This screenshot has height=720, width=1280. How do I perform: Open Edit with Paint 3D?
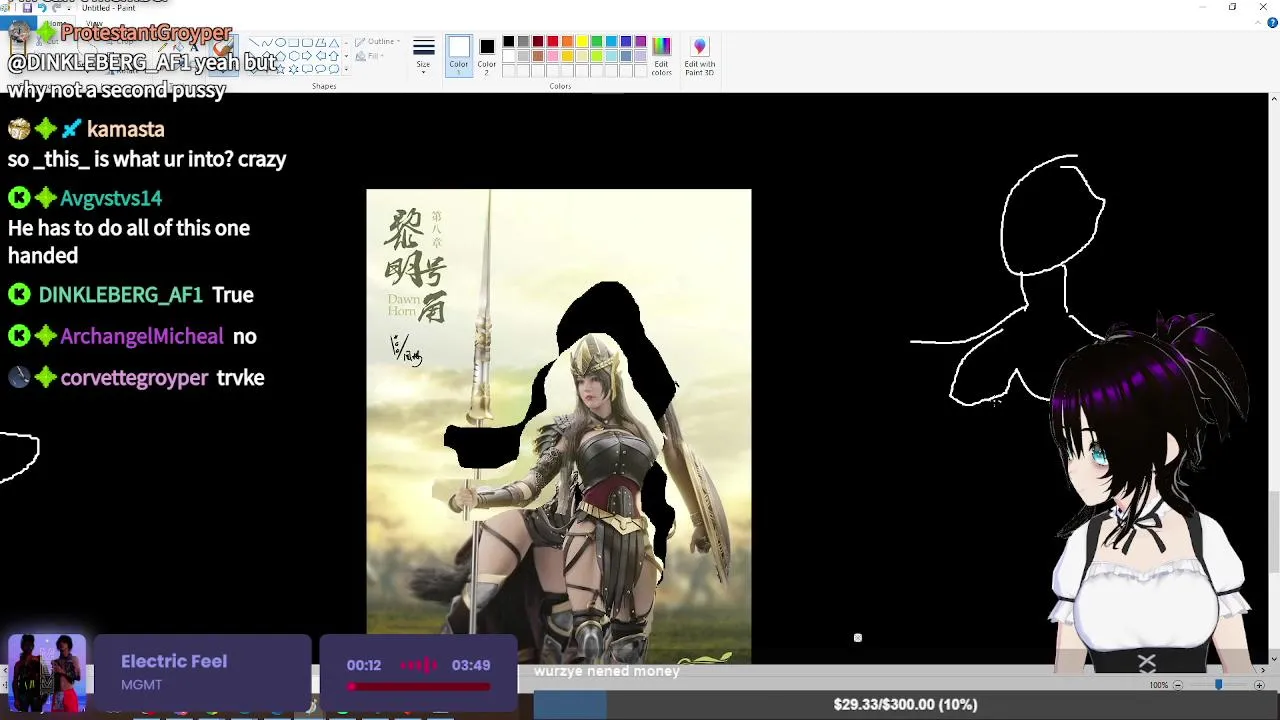699,56
